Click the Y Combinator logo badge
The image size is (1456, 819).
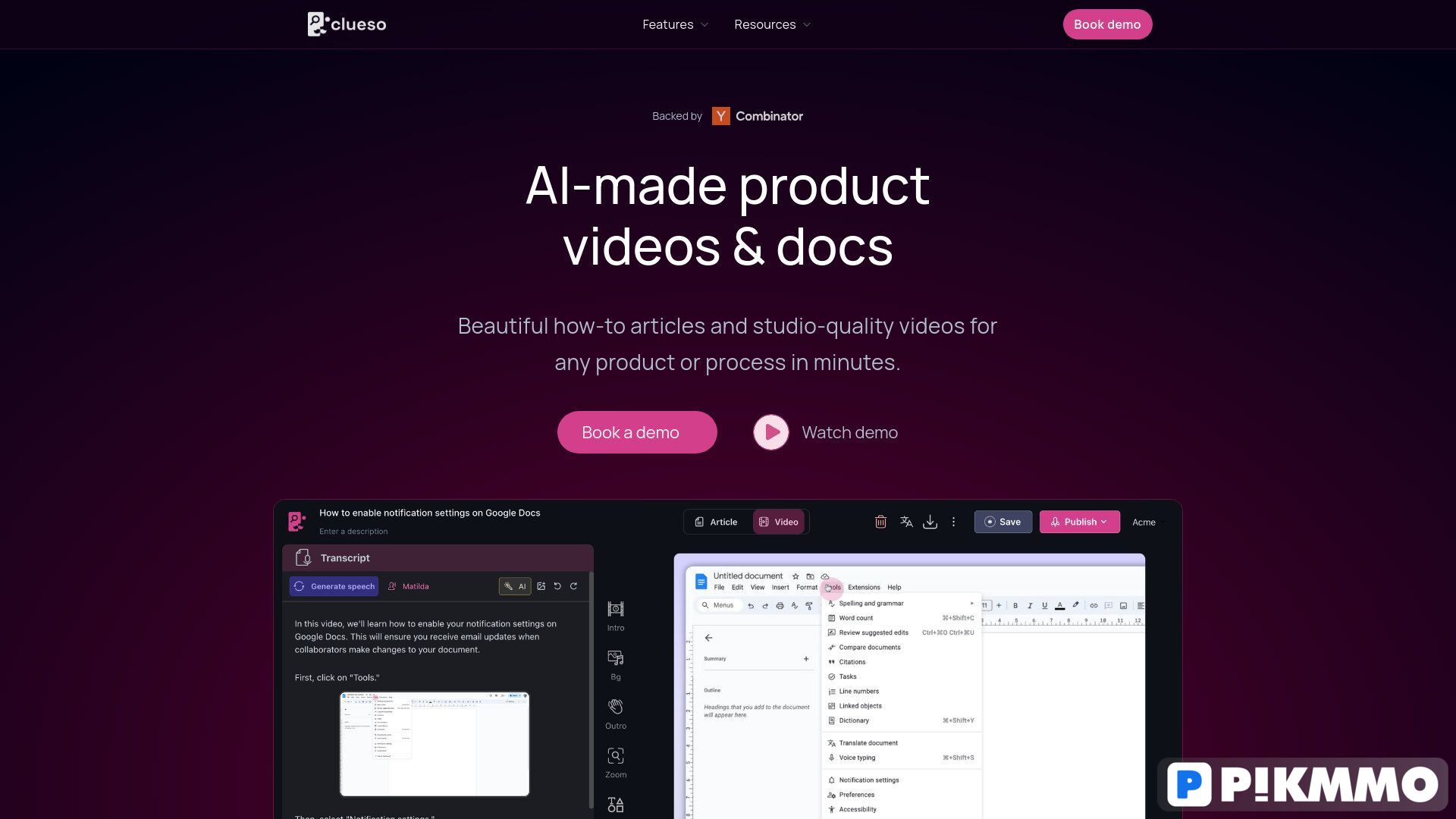coord(720,116)
